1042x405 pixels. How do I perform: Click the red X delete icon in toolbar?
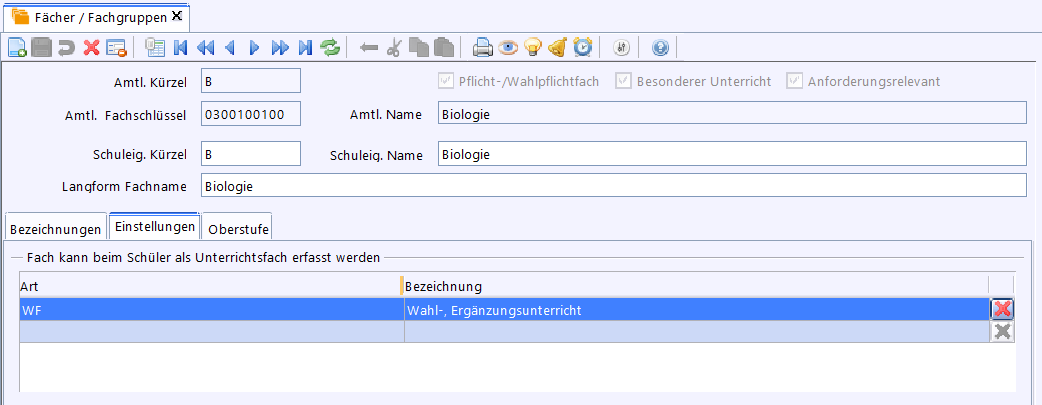point(91,47)
